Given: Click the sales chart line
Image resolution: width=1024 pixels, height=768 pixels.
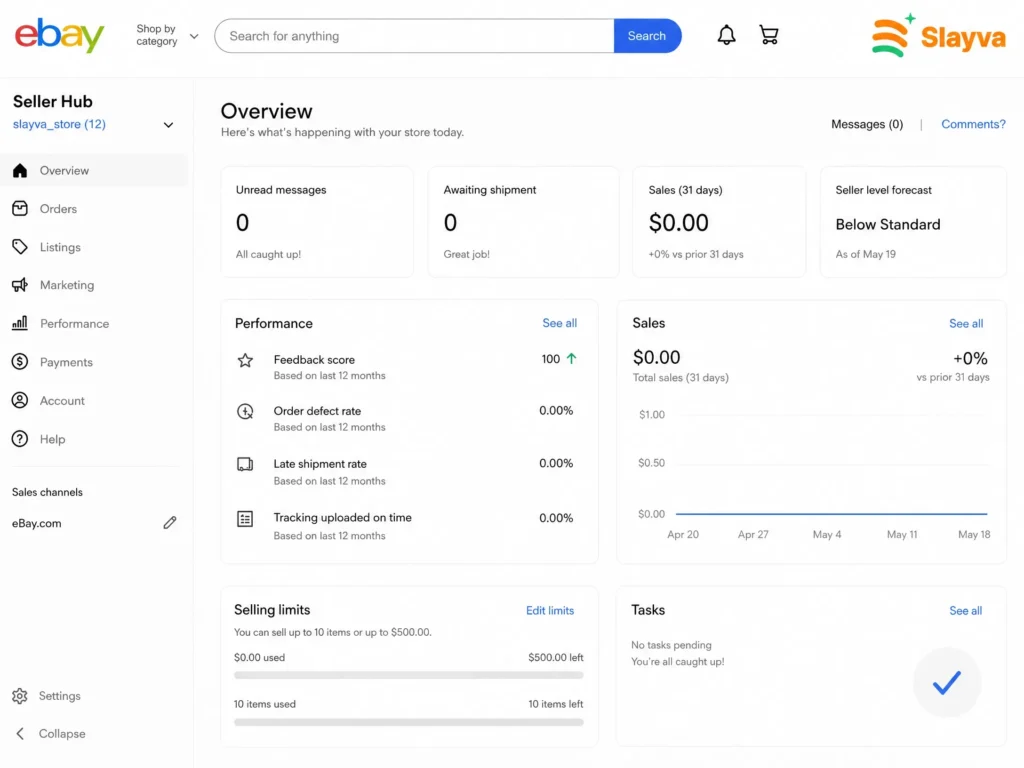Looking at the screenshot, I should click(x=831, y=514).
